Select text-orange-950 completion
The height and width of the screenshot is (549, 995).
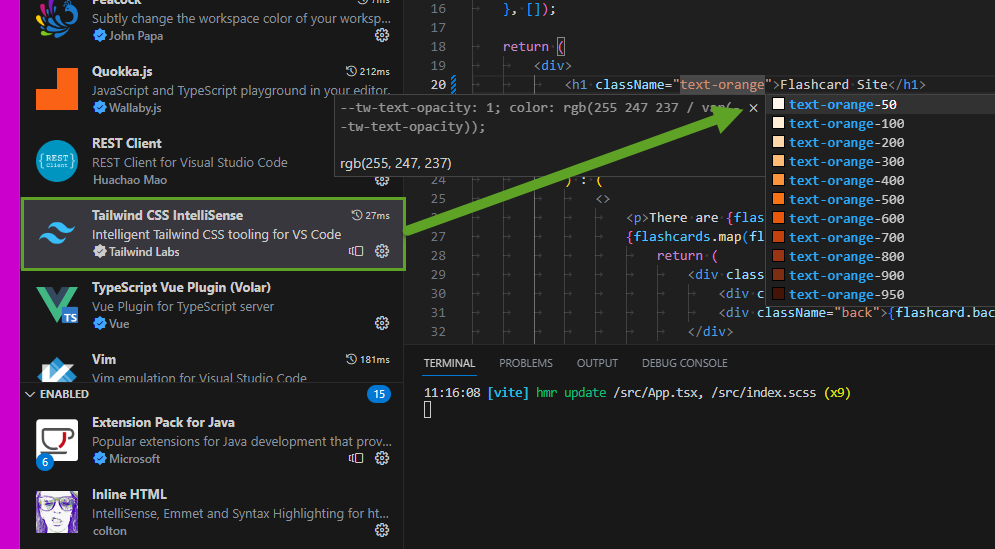click(x=880, y=294)
